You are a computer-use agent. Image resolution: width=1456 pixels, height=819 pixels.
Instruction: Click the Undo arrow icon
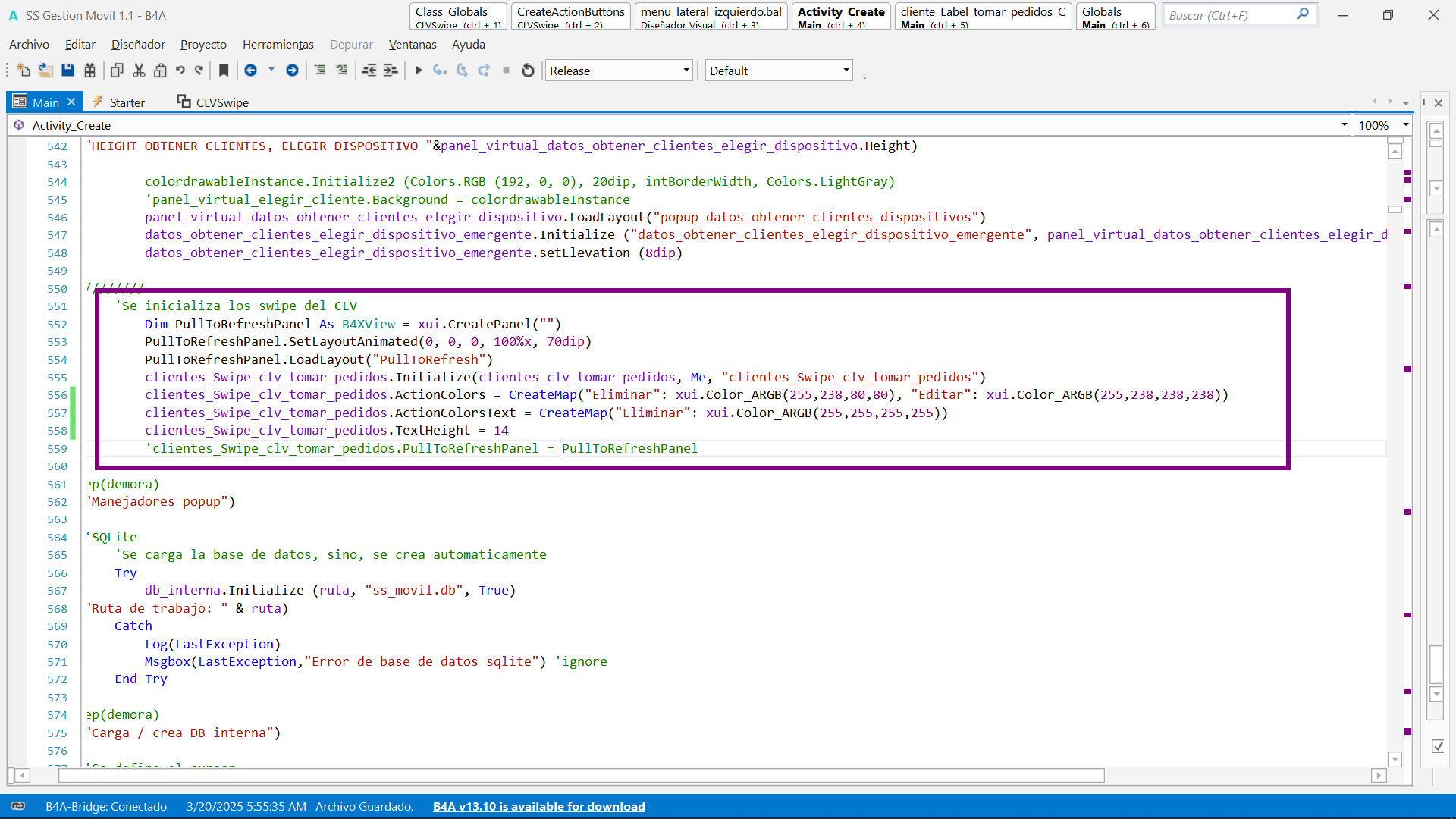180,71
